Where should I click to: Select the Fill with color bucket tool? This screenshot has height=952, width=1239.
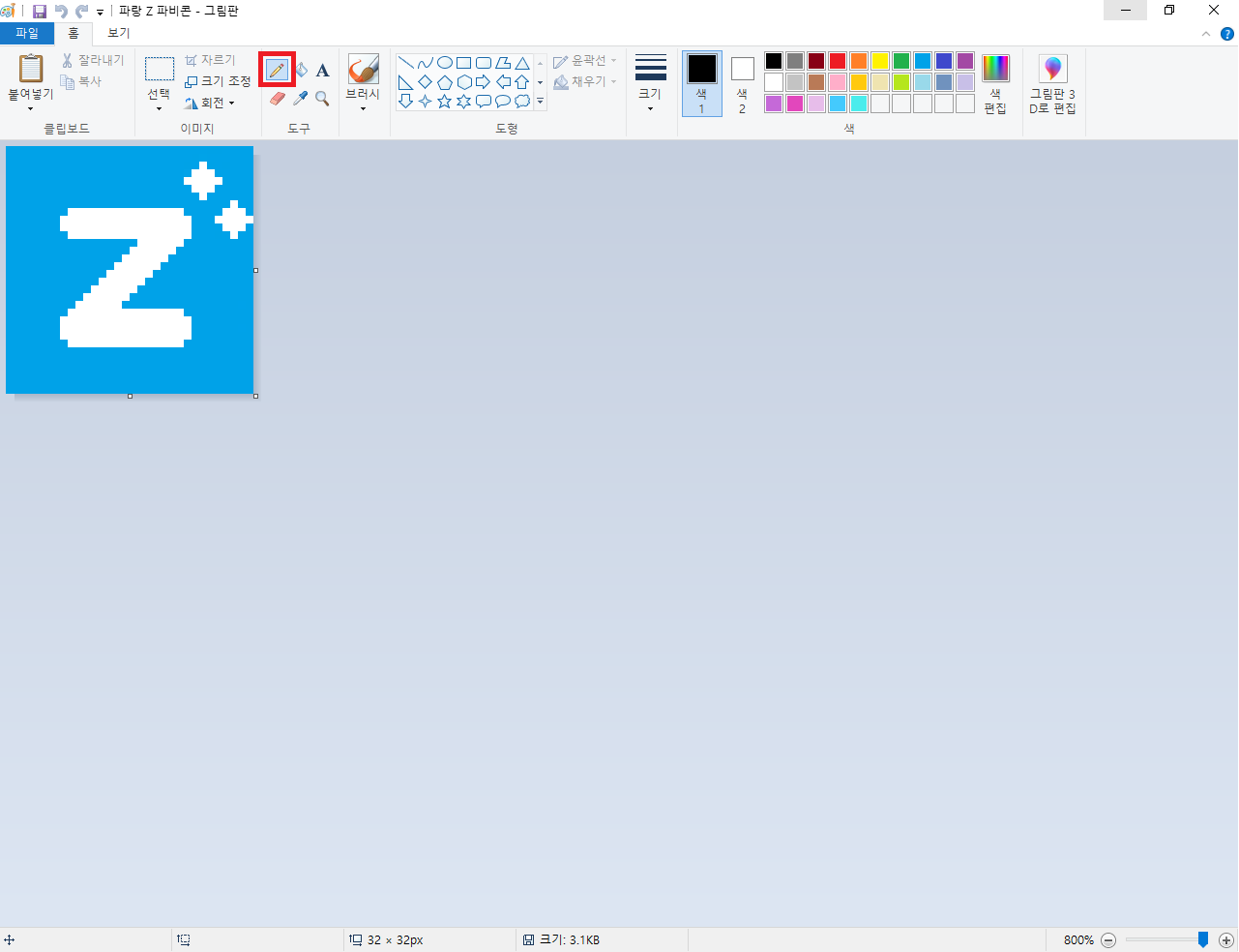click(301, 70)
